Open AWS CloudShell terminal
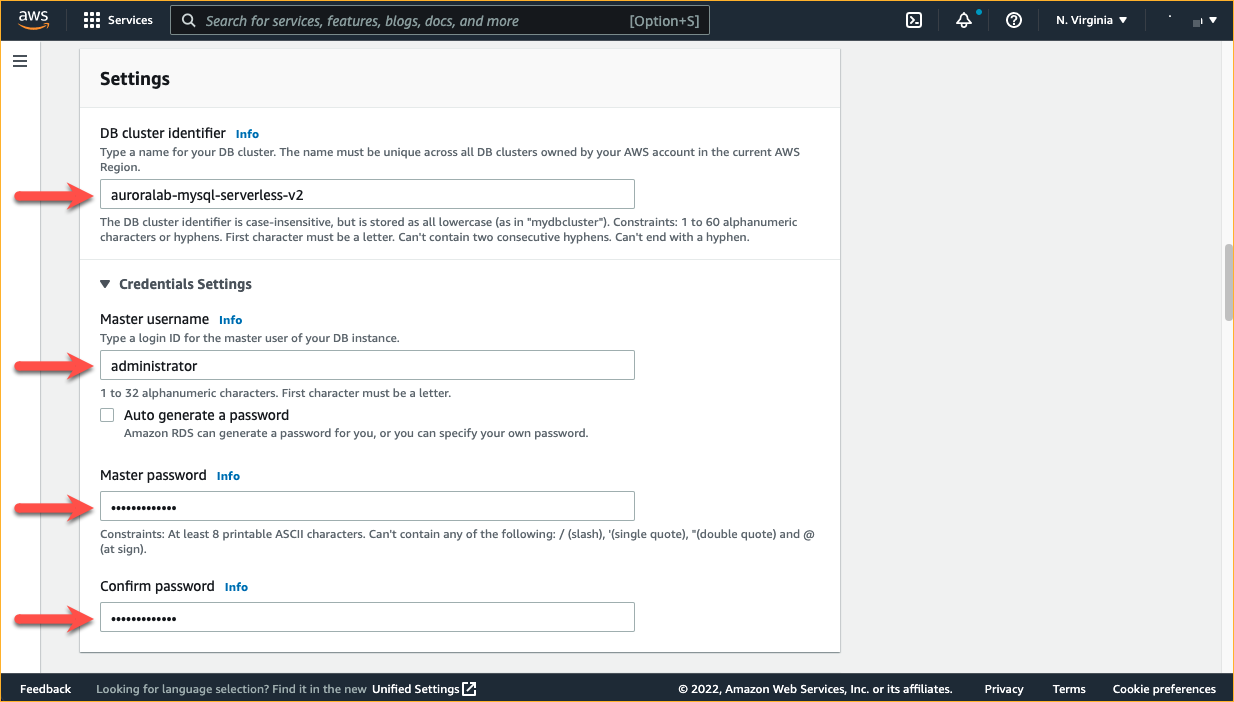Image resolution: width=1234 pixels, height=702 pixels. click(913, 19)
